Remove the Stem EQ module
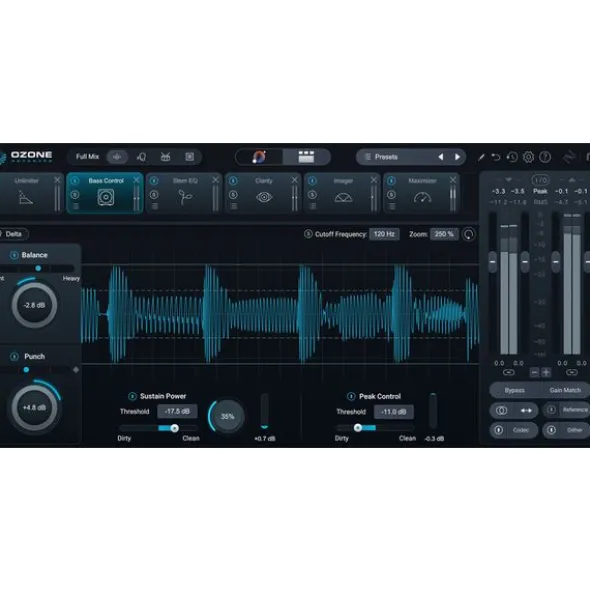The width and height of the screenshot is (590, 591). 215,180
